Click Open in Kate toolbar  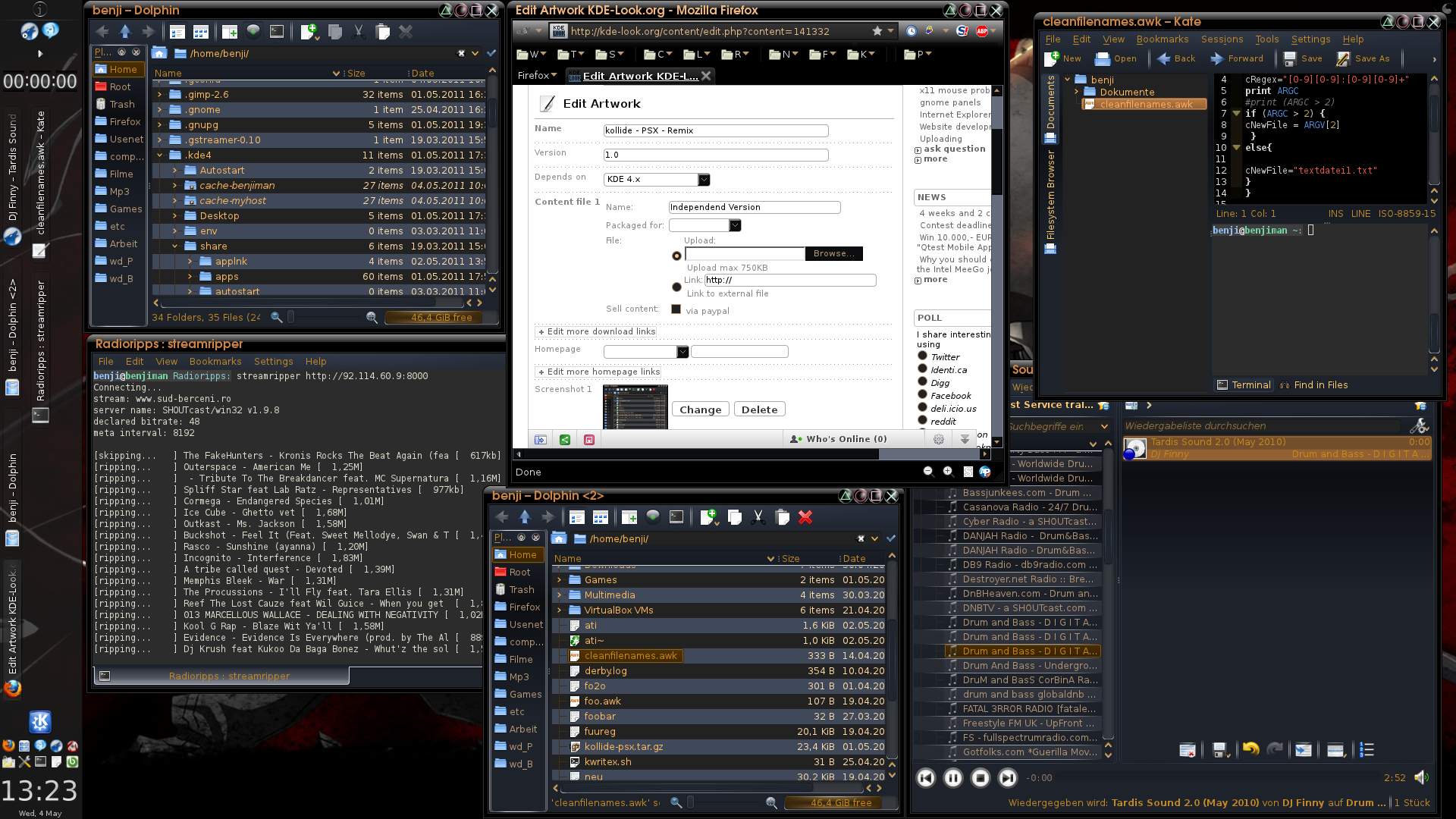(1116, 58)
